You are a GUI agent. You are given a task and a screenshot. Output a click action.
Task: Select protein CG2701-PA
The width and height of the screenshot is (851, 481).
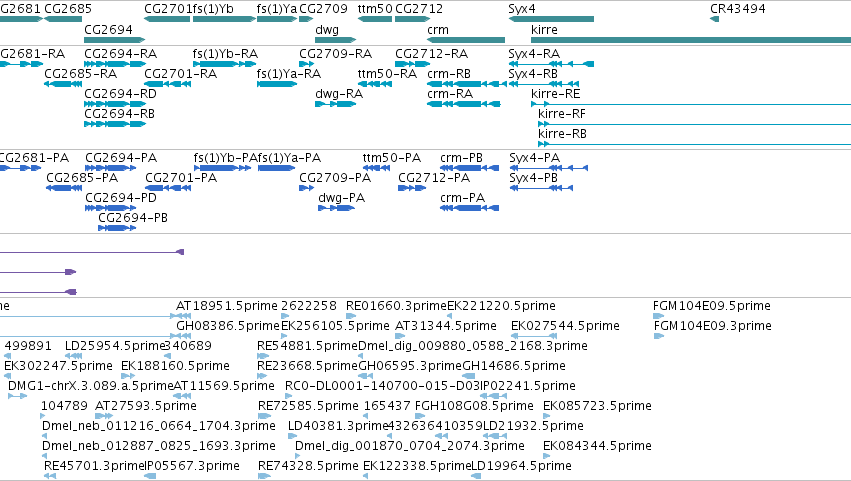pos(181,178)
